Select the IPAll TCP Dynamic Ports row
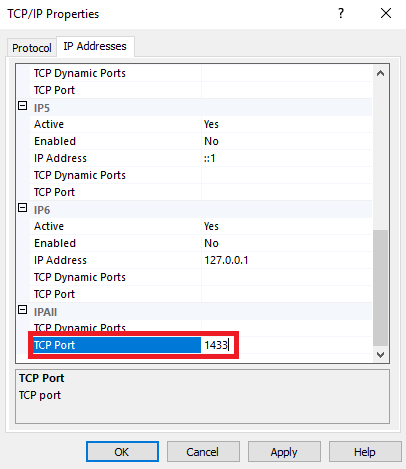Viewport: 406px width, 469px height. (201, 328)
